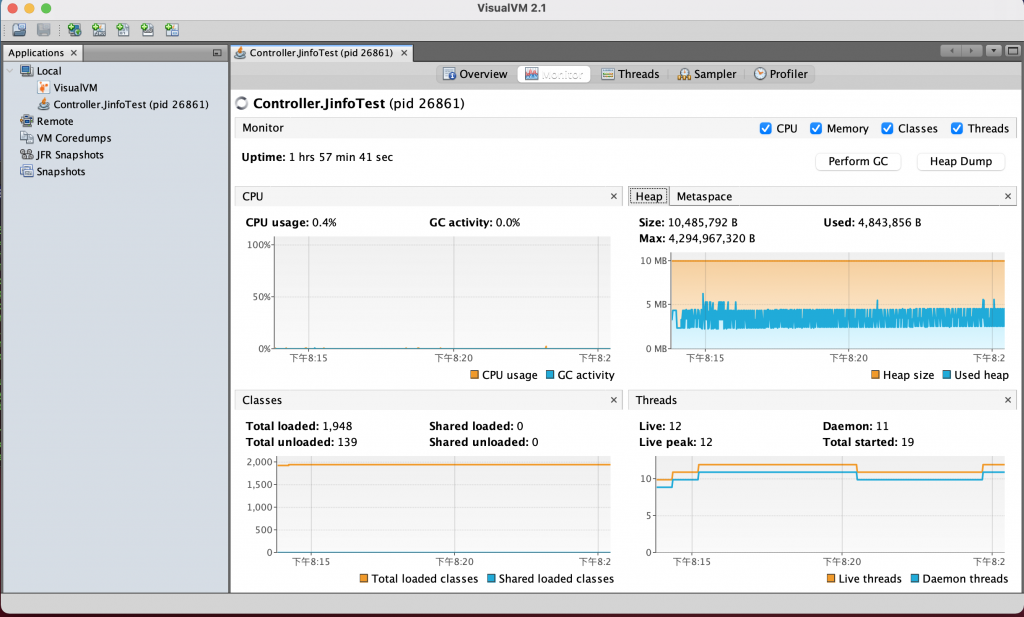Click the Used heap value 4,843,856 B
Image resolution: width=1024 pixels, height=617 pixels.
tap(889, 223)
